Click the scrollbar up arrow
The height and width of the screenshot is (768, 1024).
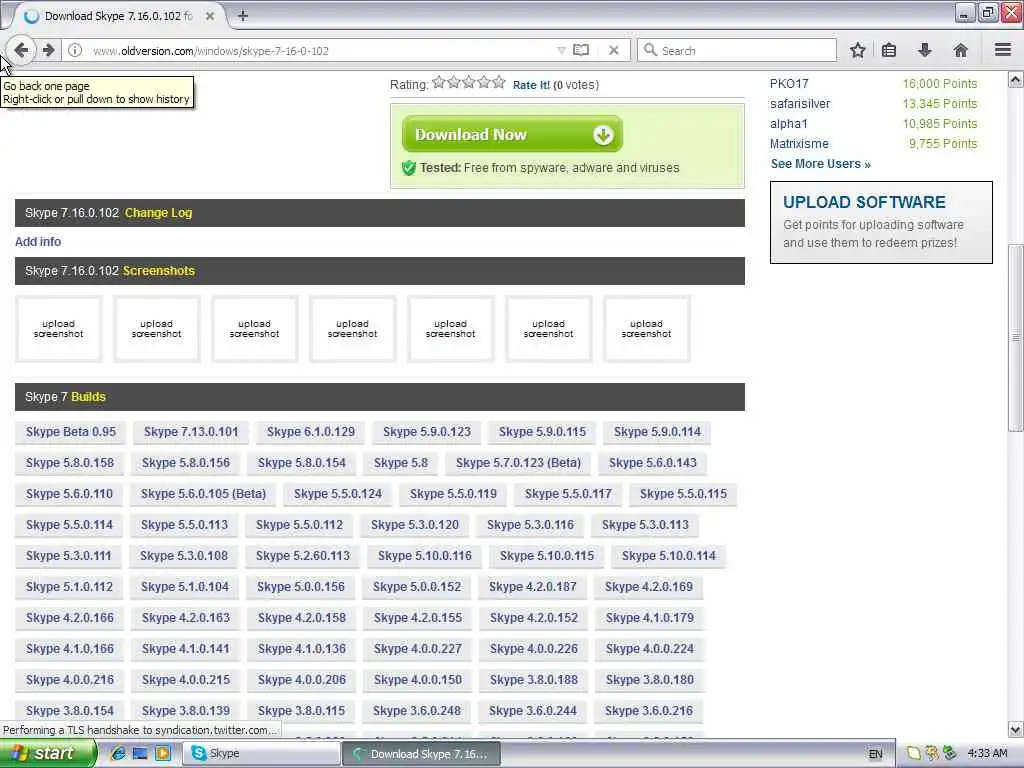click(1016, 80)
